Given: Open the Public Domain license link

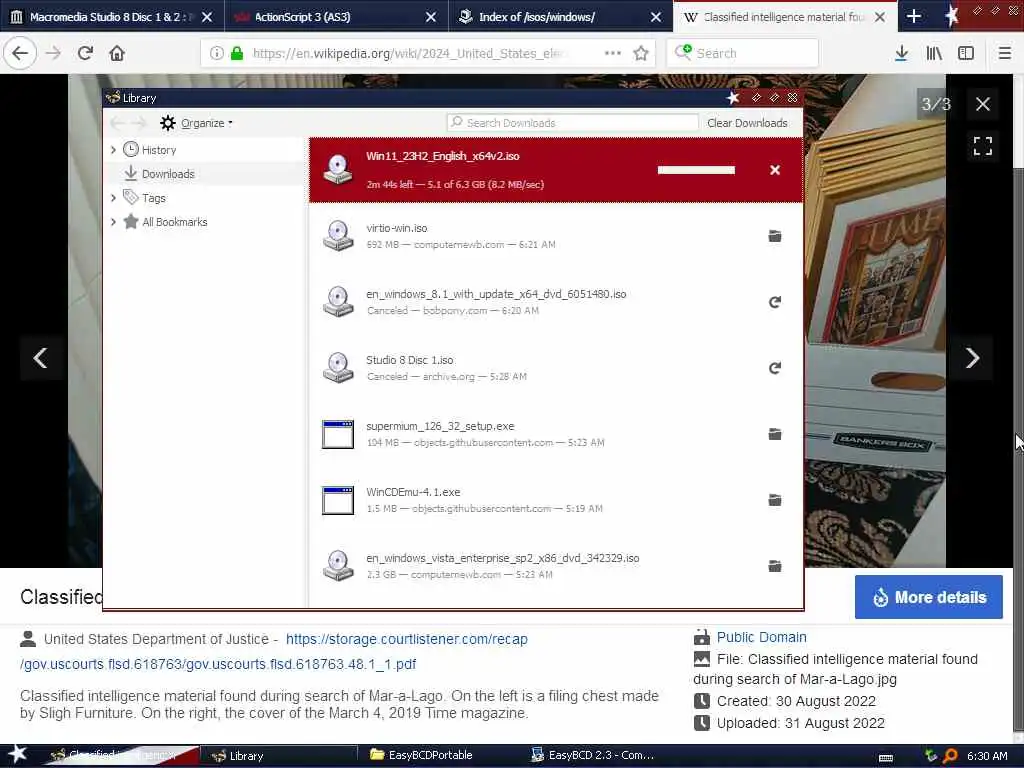Looking at the screenshot, I should pos(761,637).
